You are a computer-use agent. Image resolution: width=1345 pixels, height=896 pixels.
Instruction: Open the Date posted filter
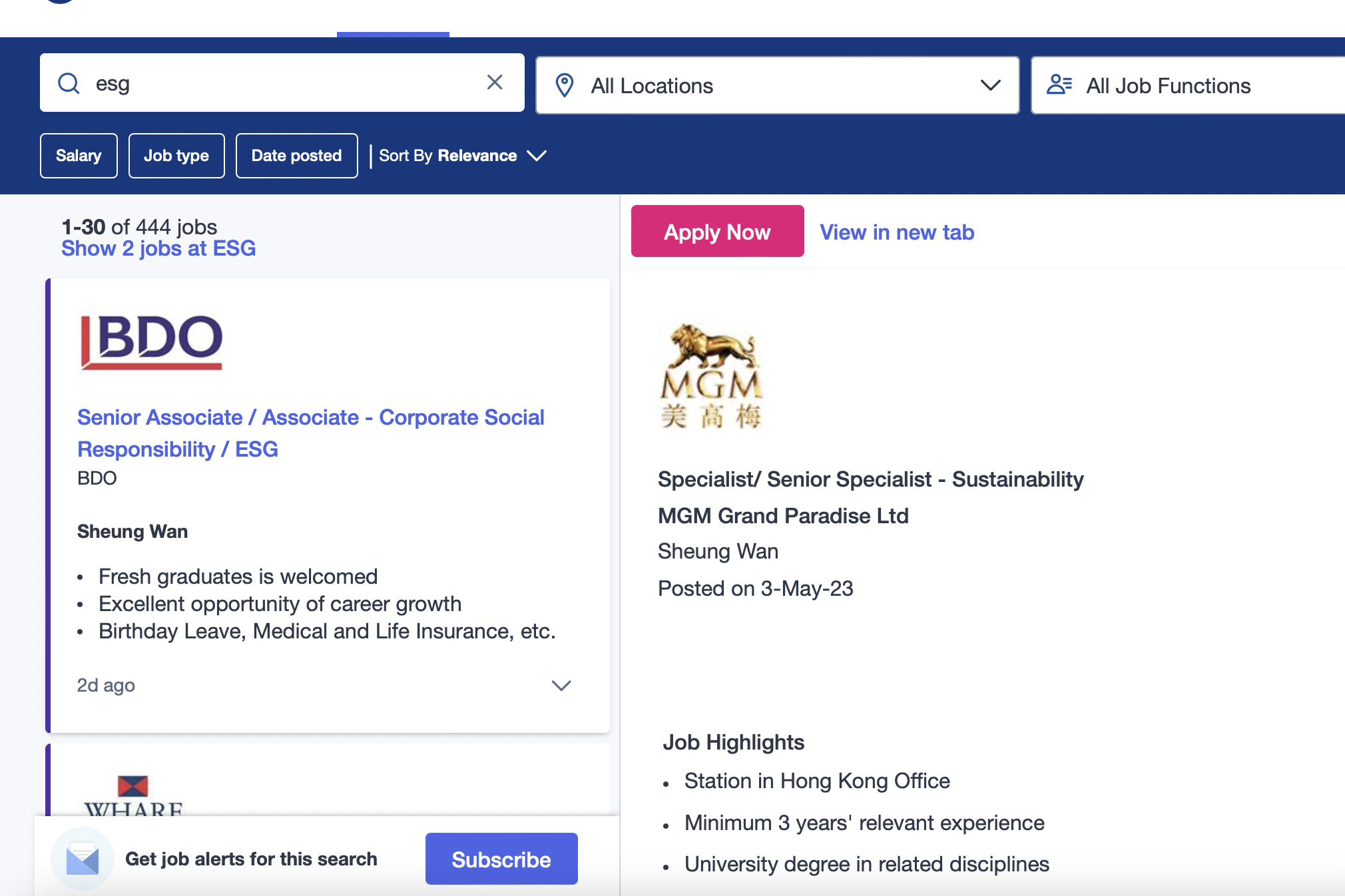pos(296,156)
